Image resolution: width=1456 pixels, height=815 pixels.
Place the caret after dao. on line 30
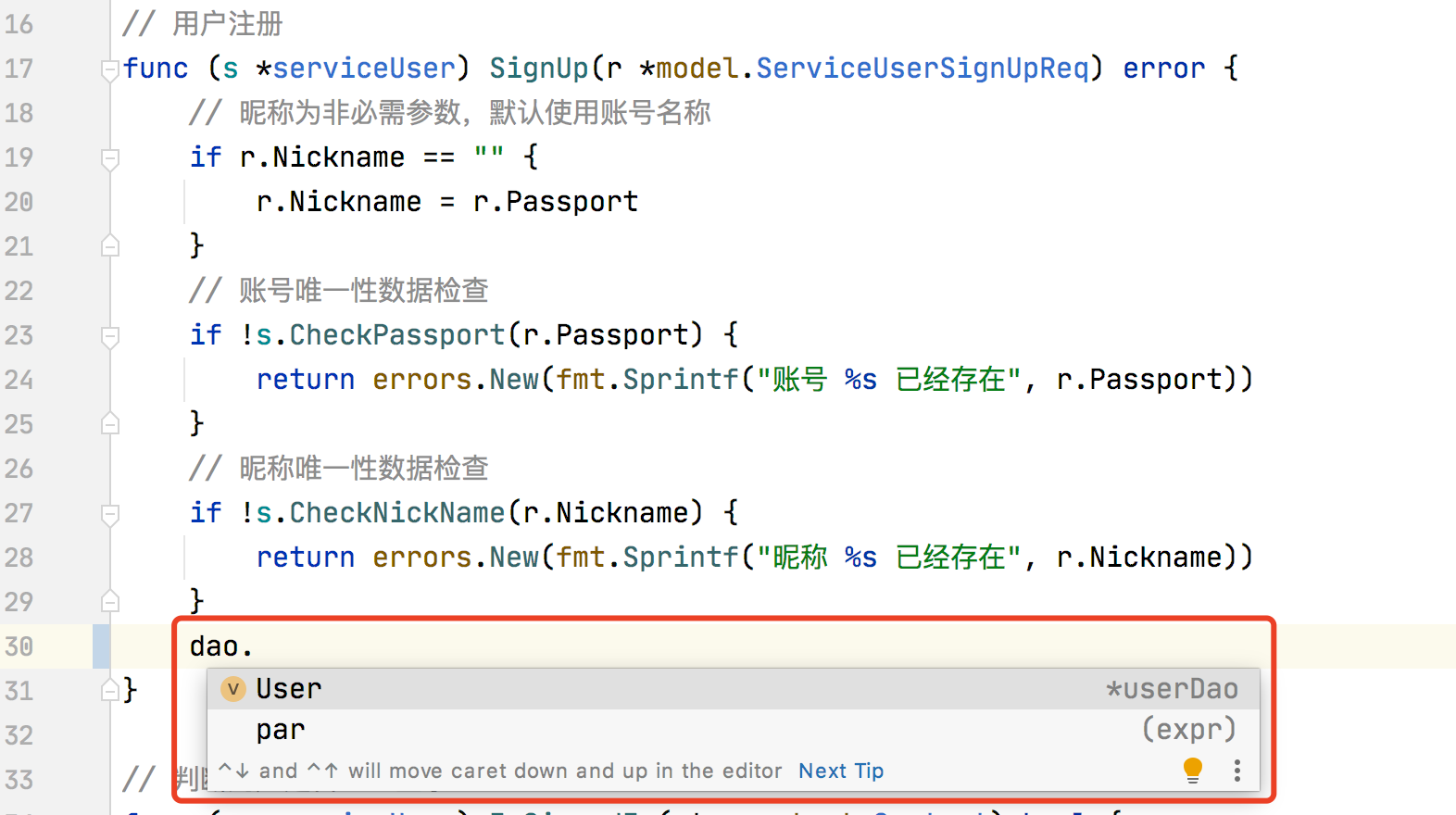(254, 646)
